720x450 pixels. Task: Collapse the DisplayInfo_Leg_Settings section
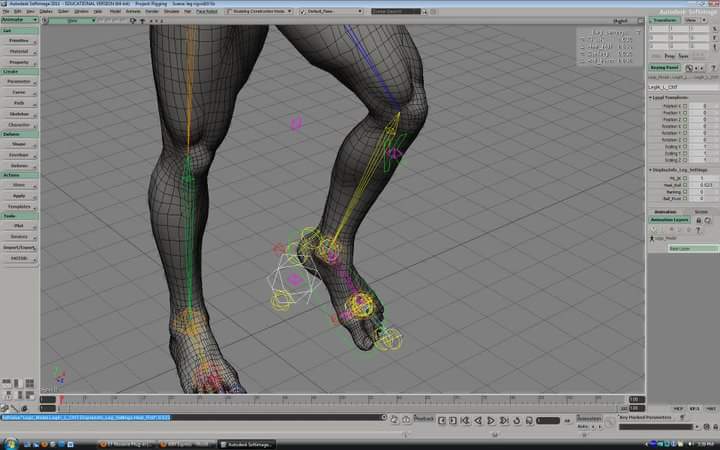(x=651, y=170)
